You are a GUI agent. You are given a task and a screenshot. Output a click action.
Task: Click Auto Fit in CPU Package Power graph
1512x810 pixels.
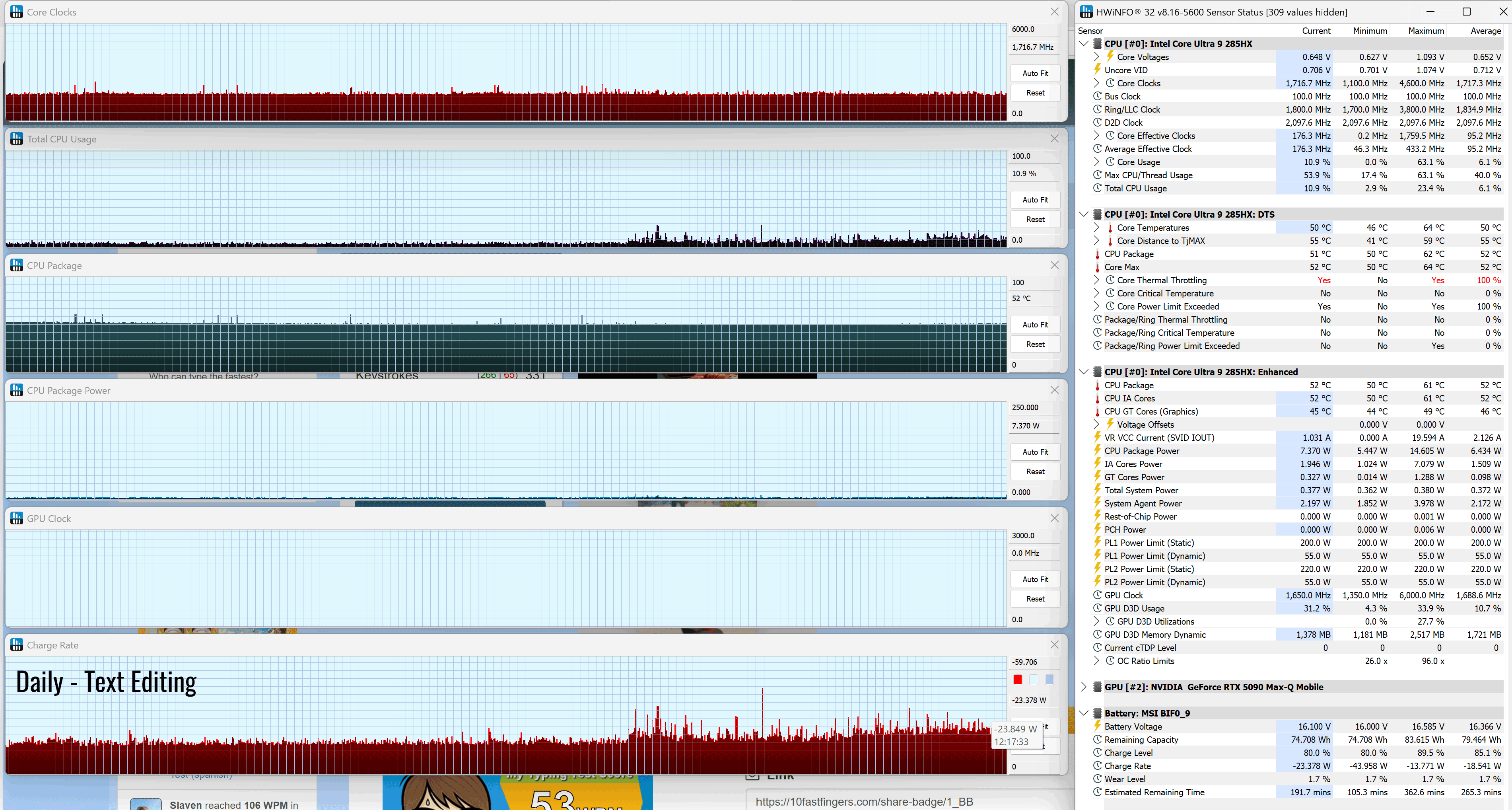point(1035,452)
